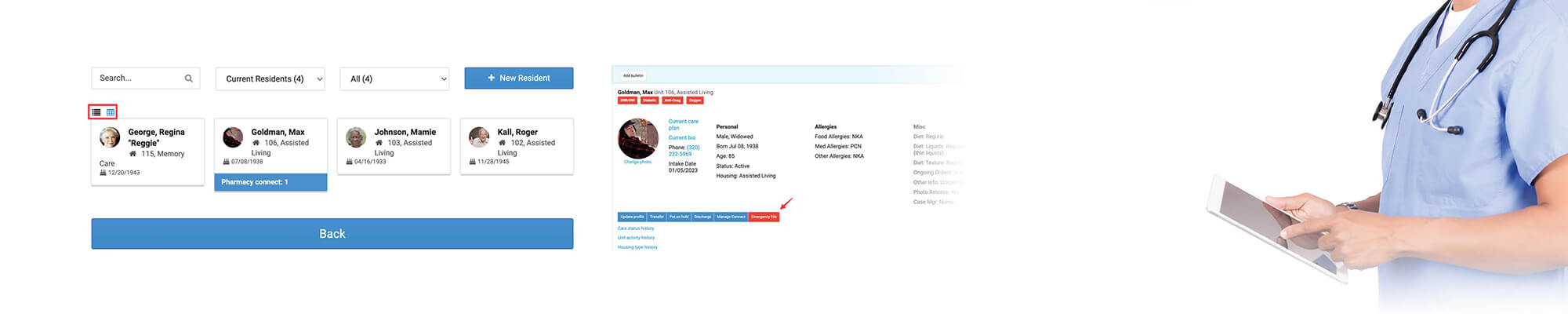Open the Current care plan link

683,125
